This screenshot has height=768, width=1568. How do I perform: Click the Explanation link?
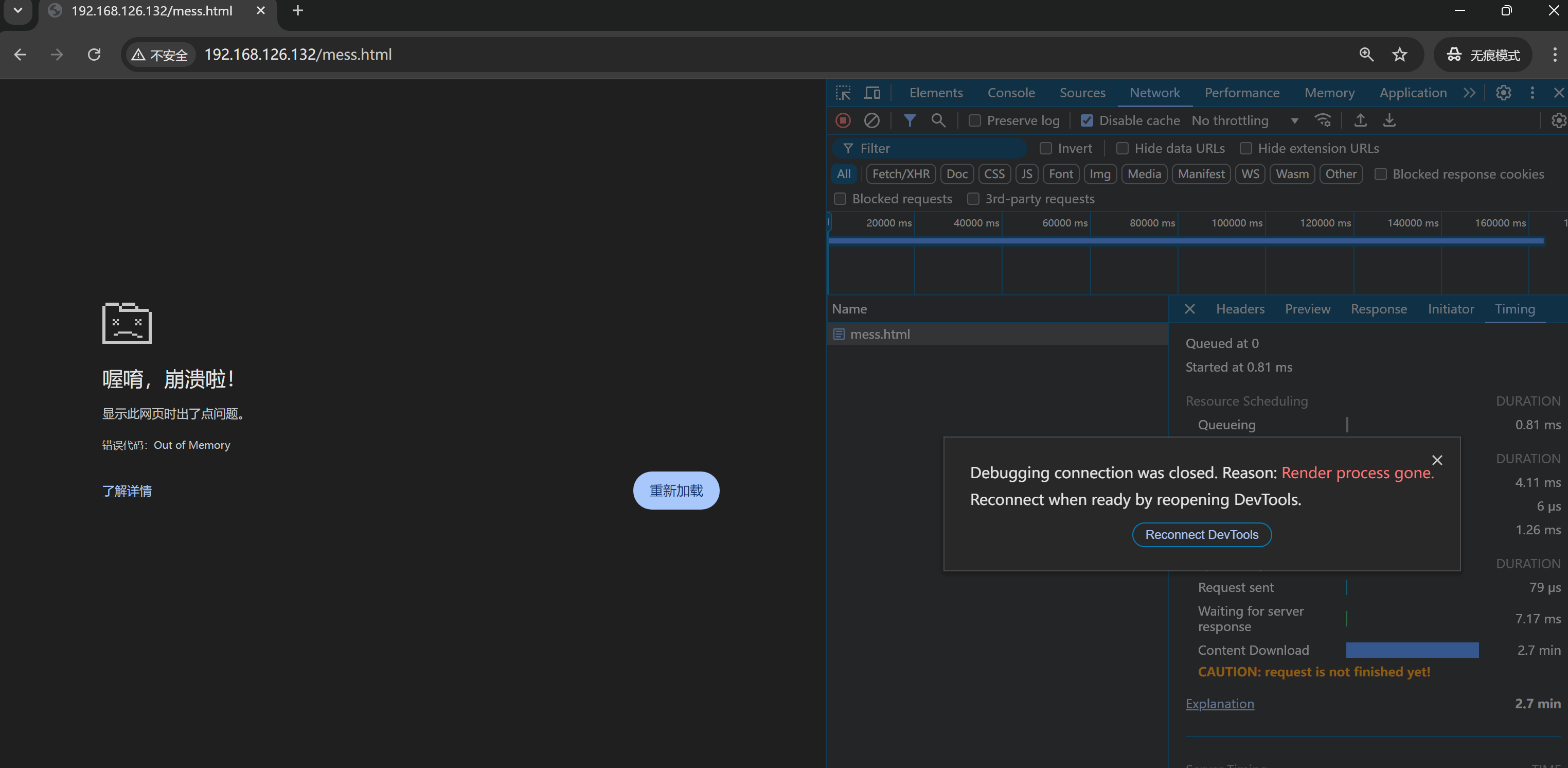1219,704
